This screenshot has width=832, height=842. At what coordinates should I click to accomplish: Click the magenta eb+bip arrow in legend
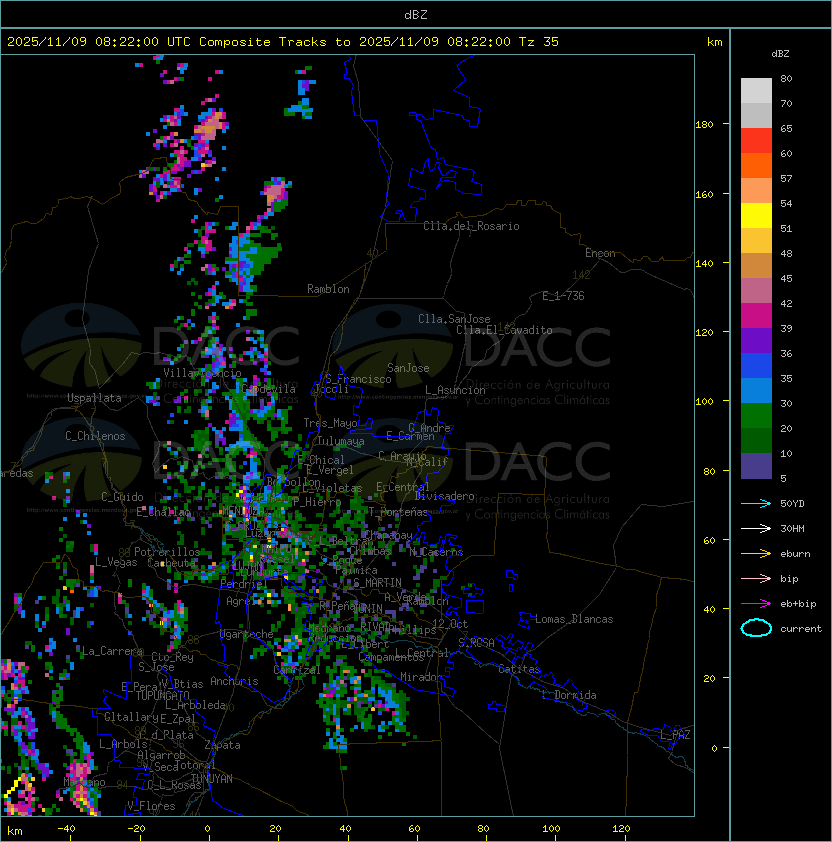pyautogui.click(x=756, y=604)
